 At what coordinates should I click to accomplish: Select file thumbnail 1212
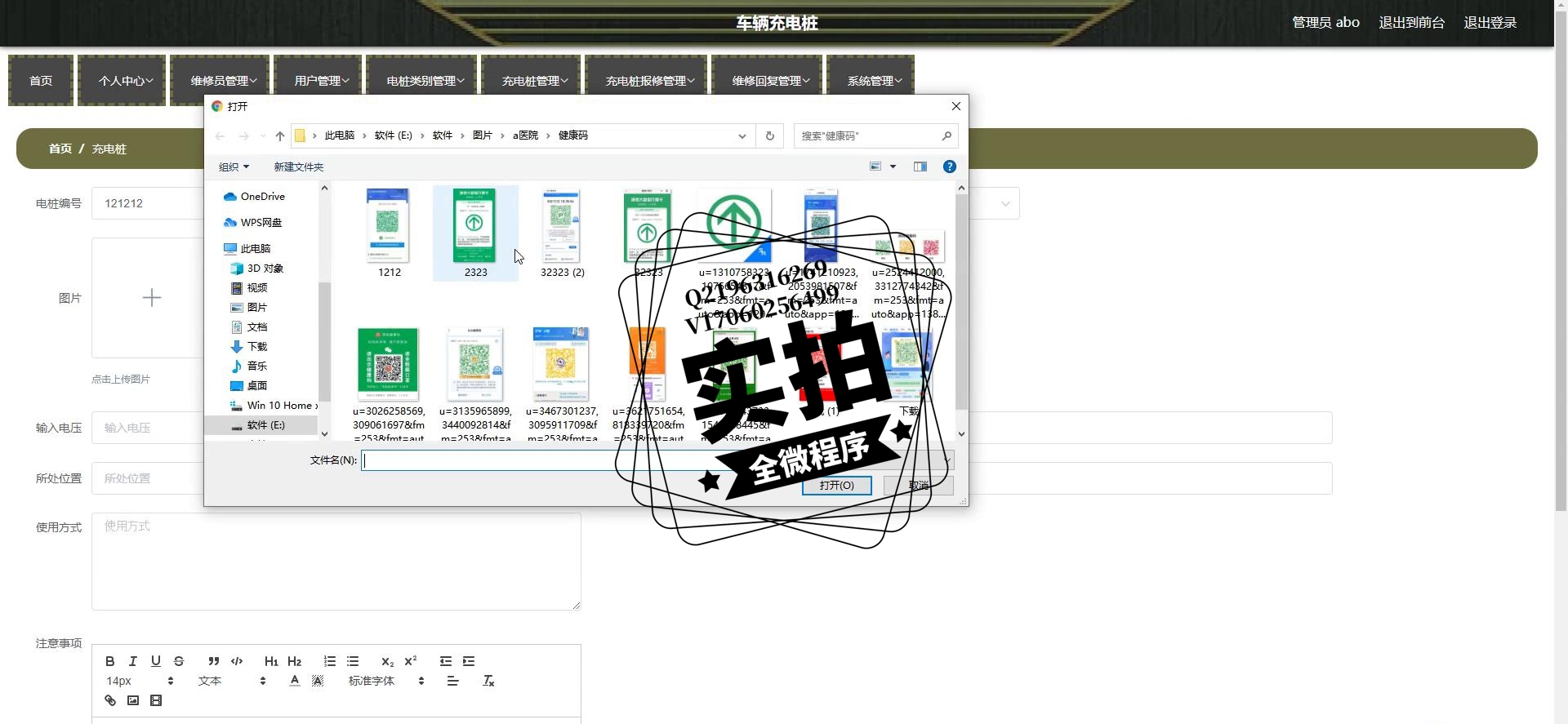pos(390,233)
